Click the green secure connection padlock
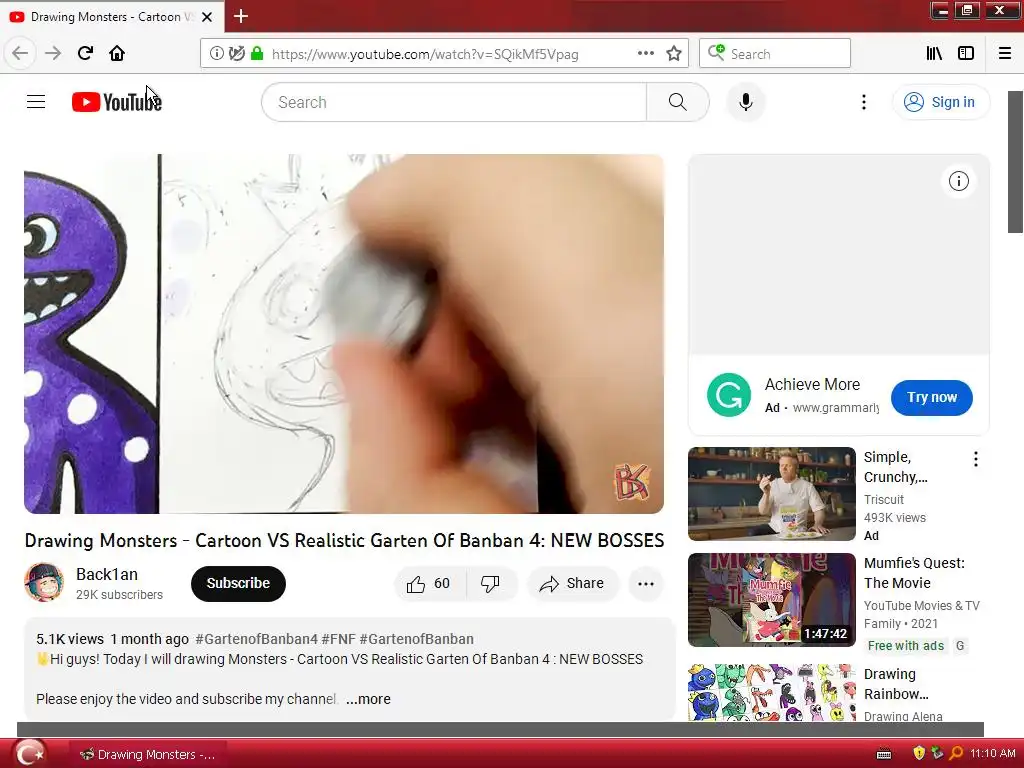Image resolution: width=1024 pixels, height=768 pixels. [257, 54]
